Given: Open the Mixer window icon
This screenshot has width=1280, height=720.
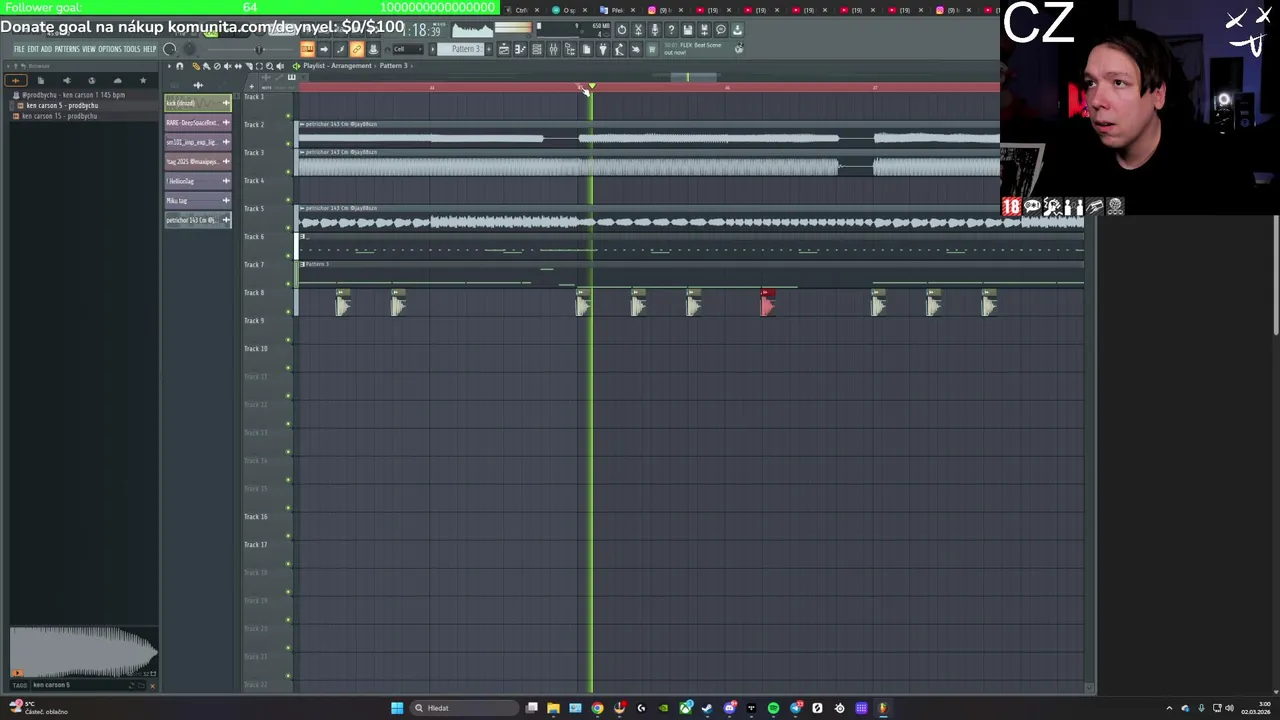Looking at the screenshot, I should point(553,49).
